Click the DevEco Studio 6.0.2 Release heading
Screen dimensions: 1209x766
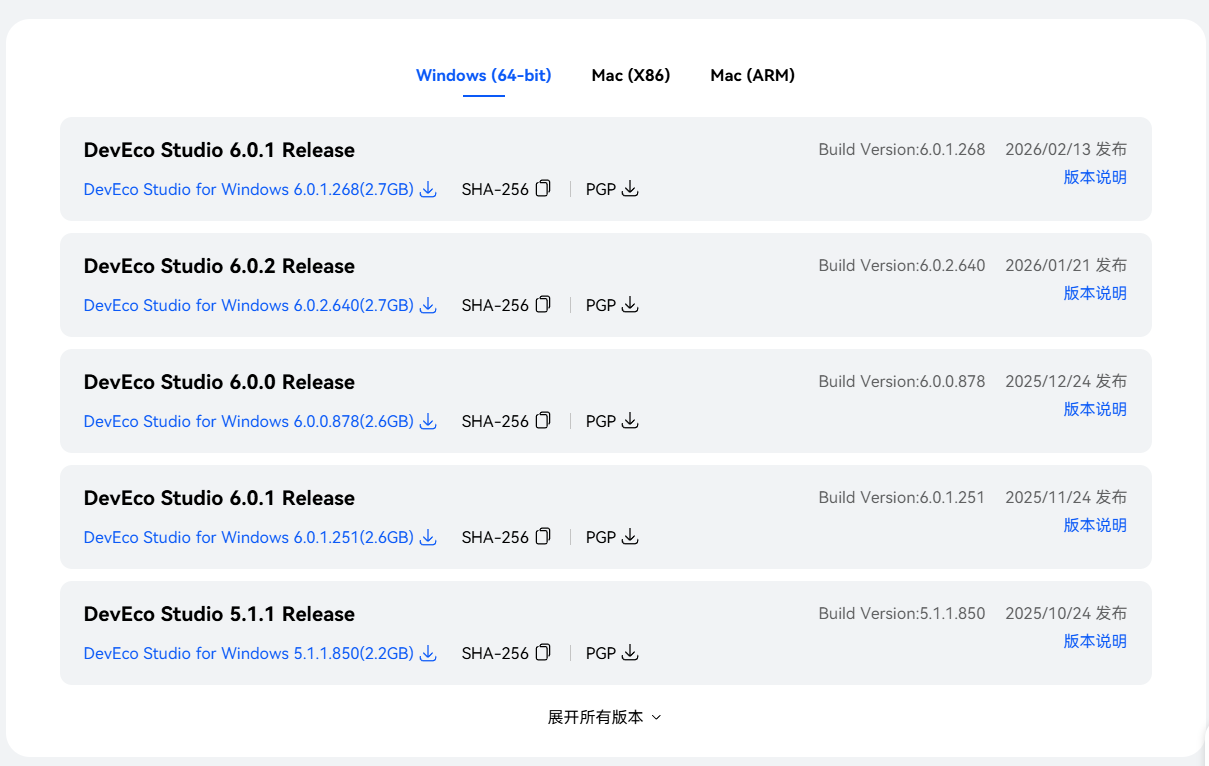(219, 266)
